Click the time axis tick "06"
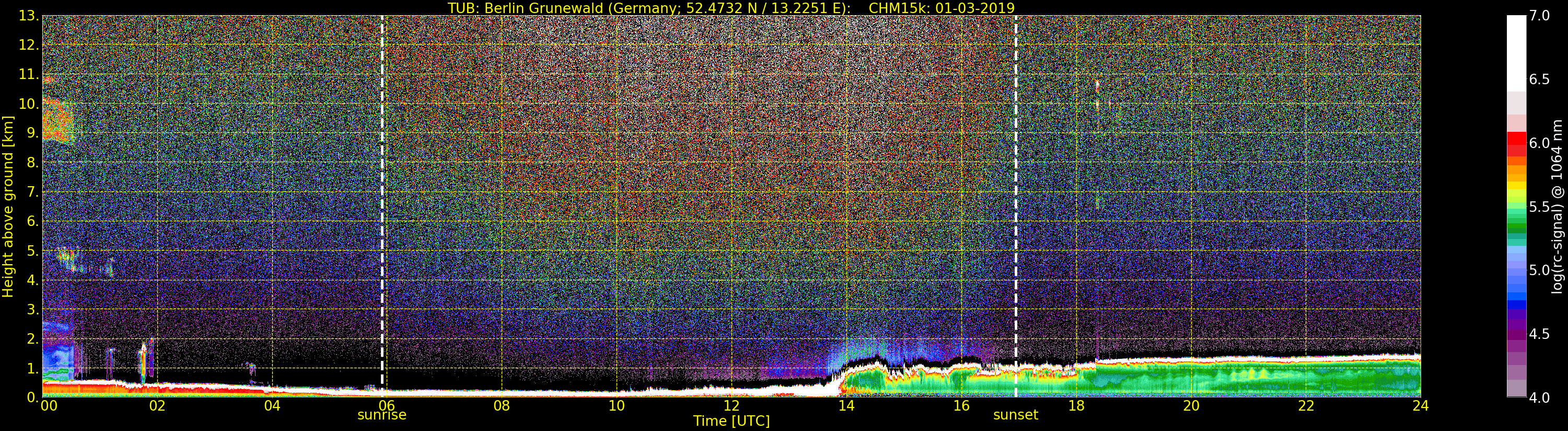This screenshot has width=1568, height=431. point(387,405)
